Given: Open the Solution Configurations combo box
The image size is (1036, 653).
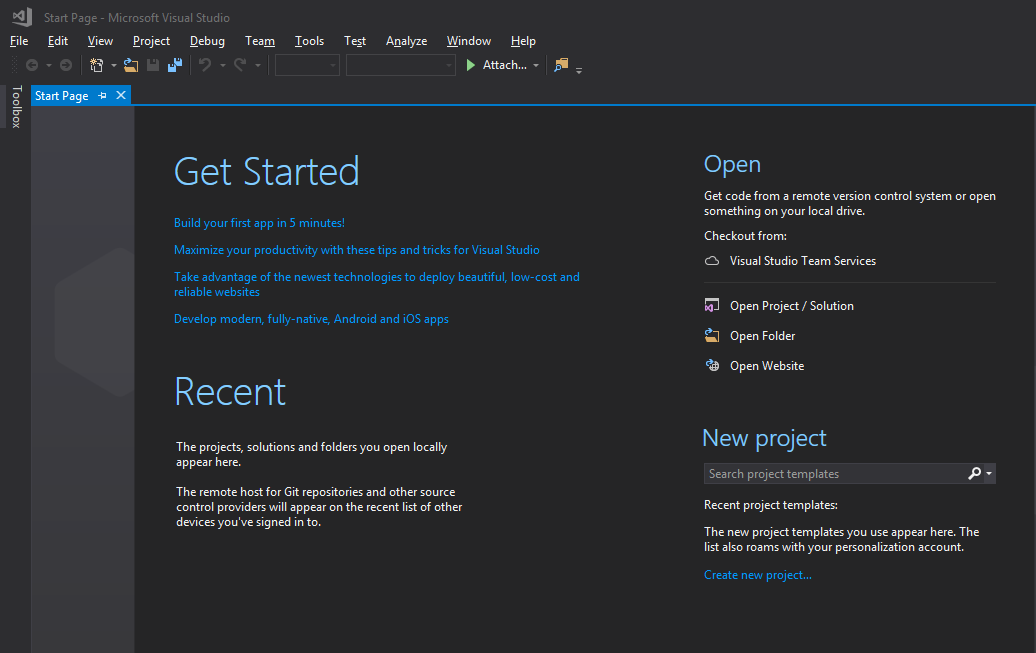Looking at the screenshot, I should tap(307, 65).
